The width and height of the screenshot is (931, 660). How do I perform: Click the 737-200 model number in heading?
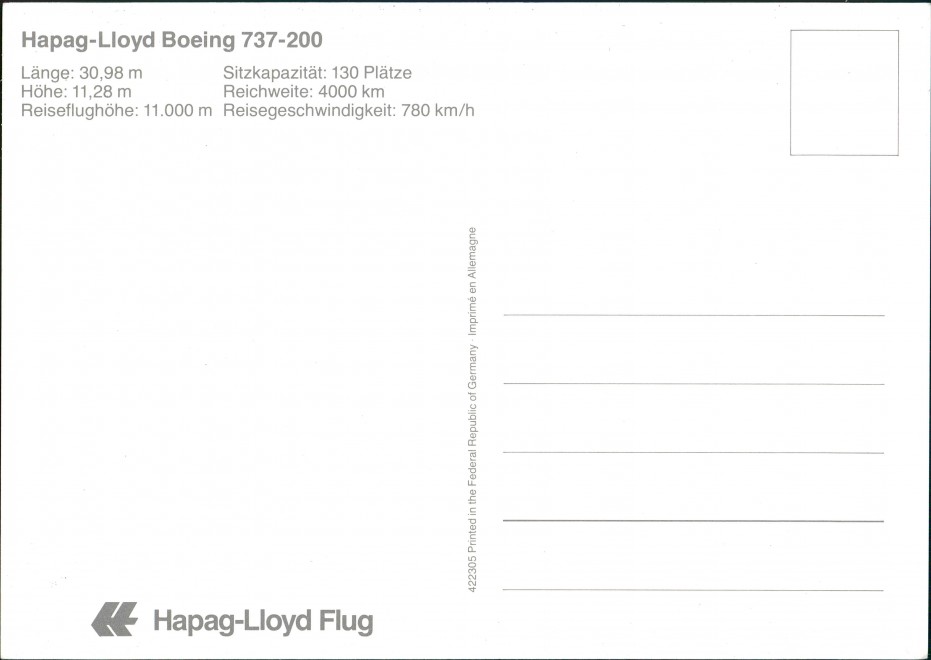pos(282,40)
